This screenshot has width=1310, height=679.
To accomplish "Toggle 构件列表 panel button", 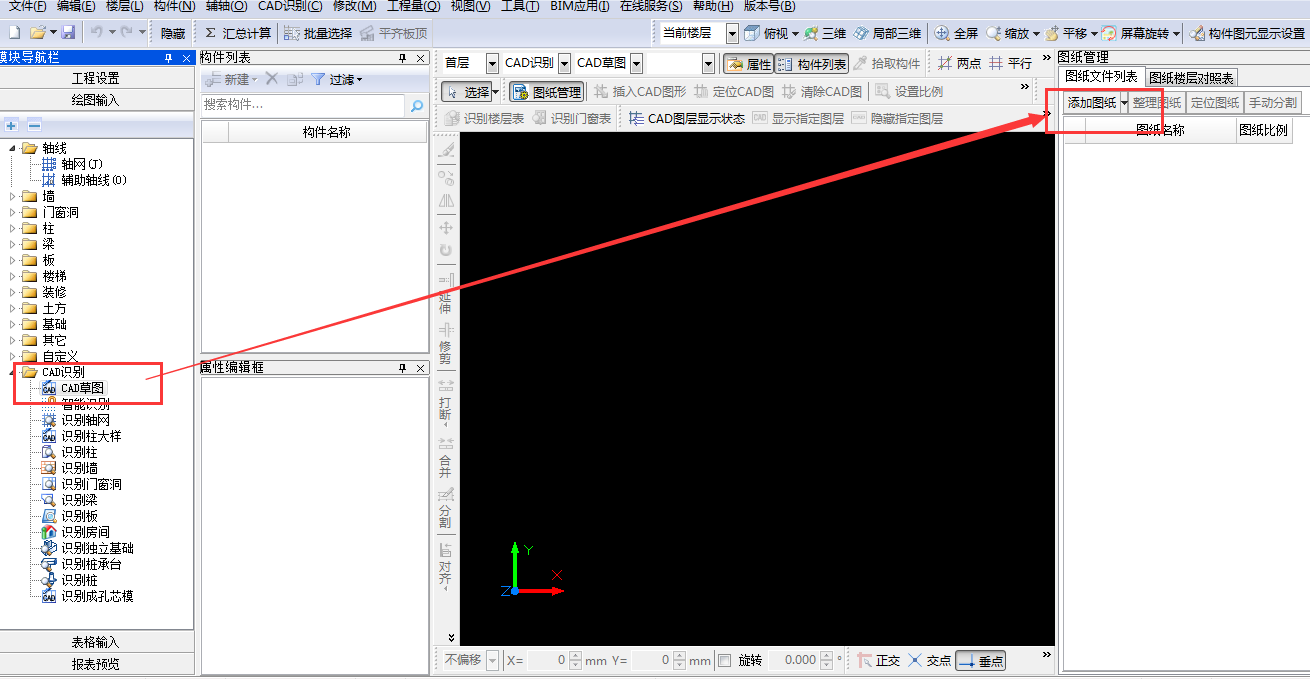I will [x=811, y=63].
